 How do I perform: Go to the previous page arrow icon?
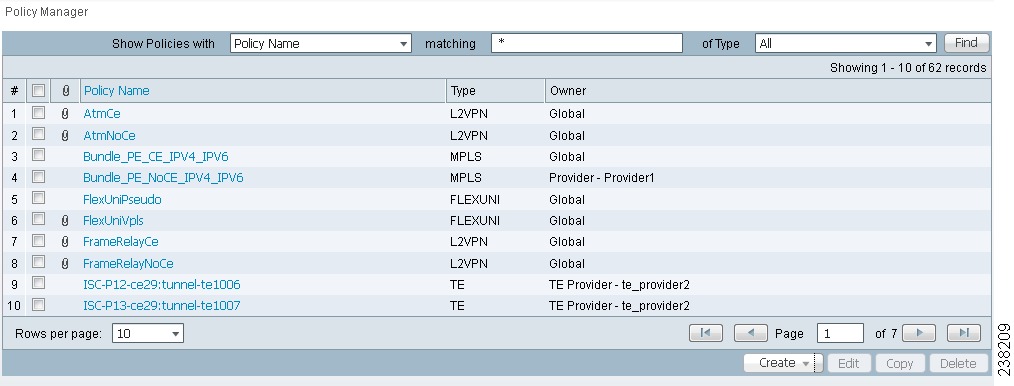coord(751,333)
